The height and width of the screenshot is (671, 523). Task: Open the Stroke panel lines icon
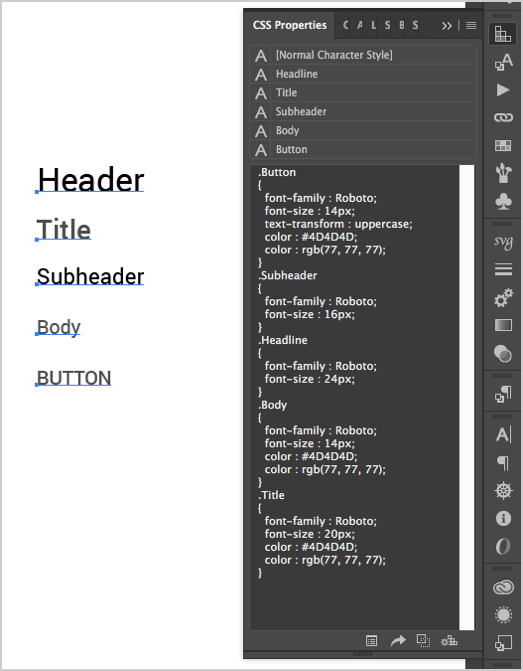pos(503,269)
